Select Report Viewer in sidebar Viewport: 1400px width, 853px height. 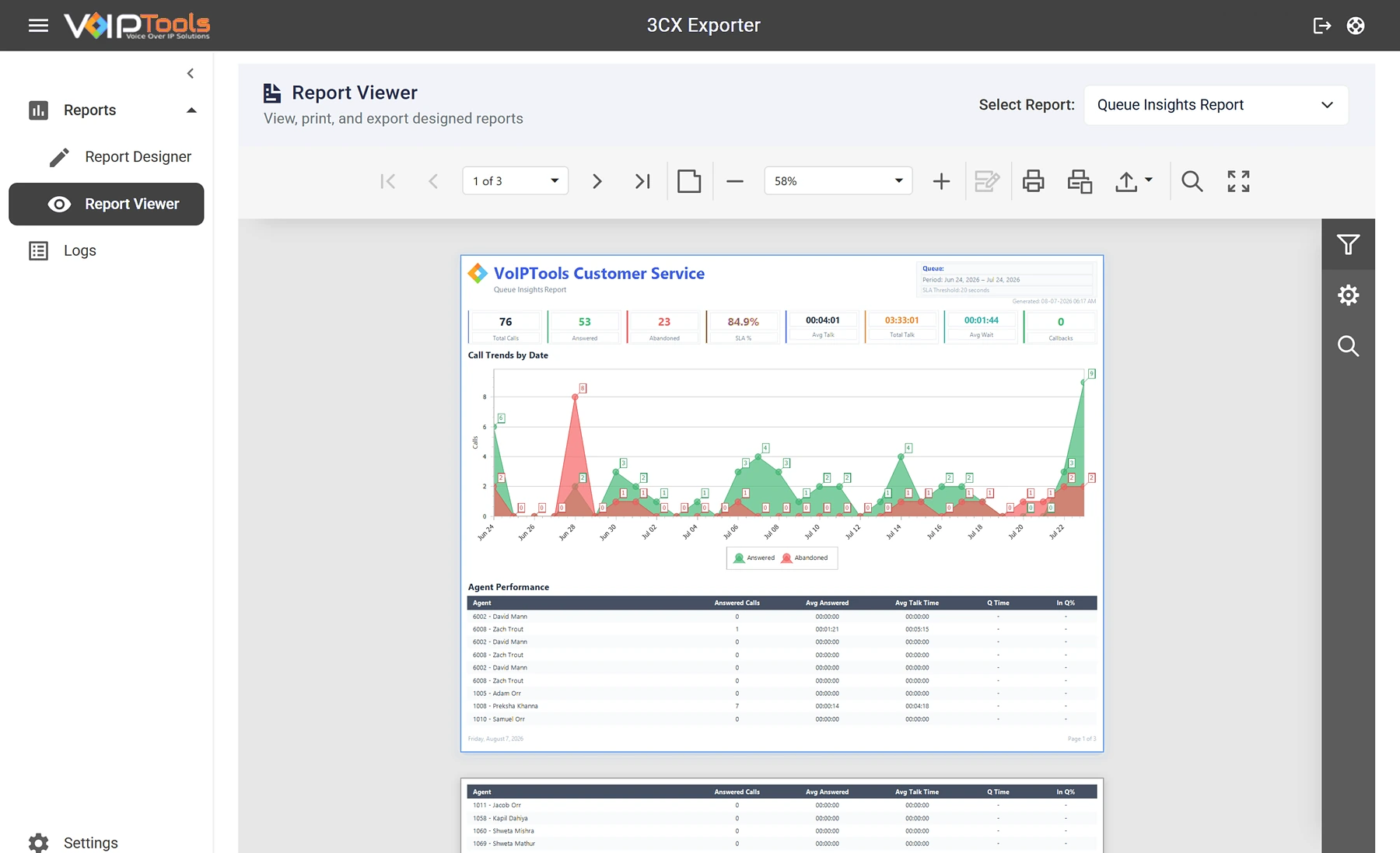(x=107, y=204)
